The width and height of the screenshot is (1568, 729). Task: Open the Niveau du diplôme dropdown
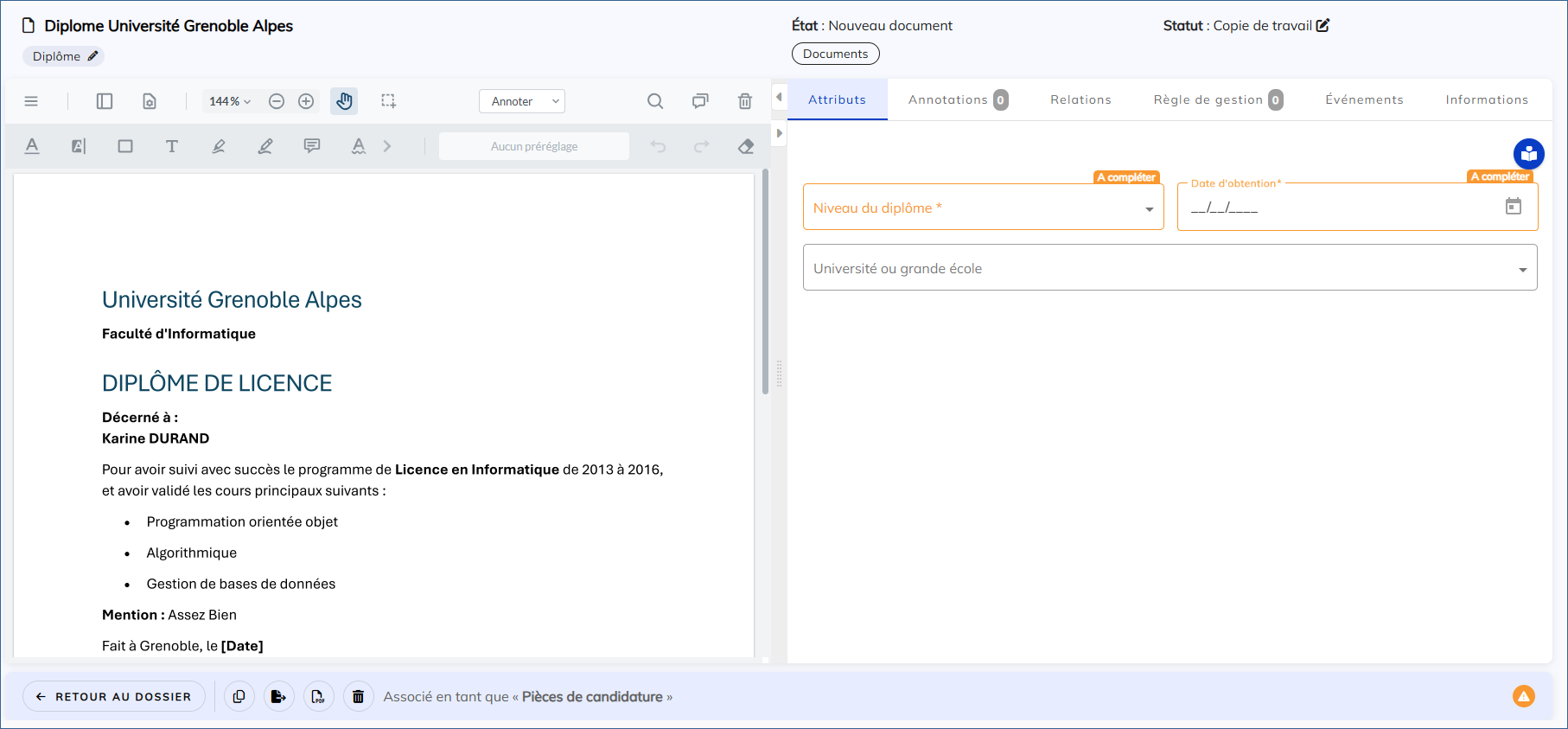tap(983, 208)
